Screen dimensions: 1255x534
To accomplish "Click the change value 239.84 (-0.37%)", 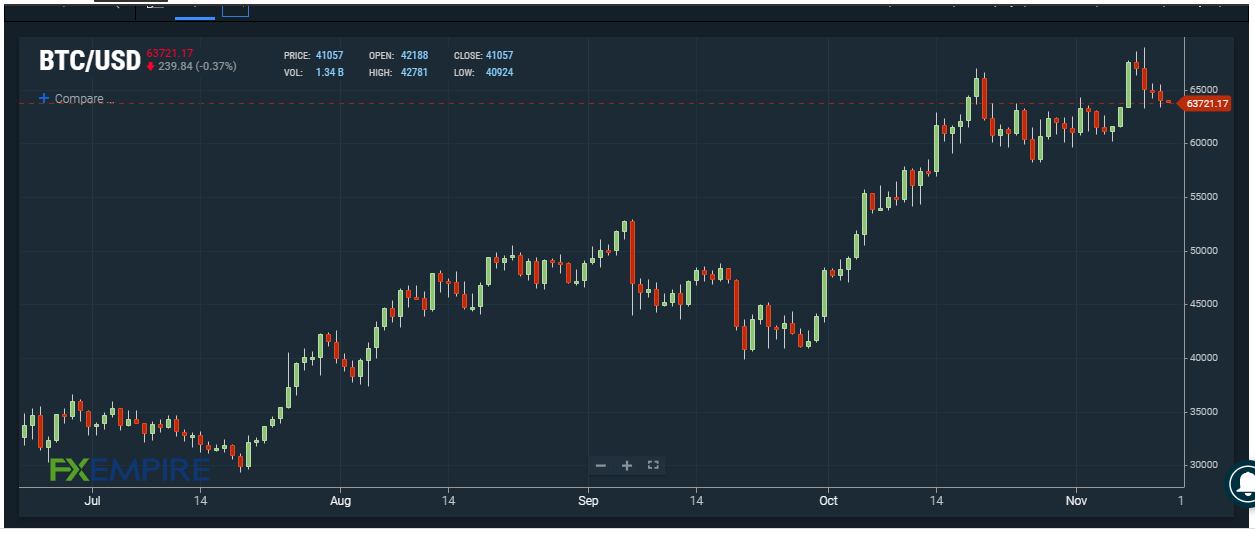I will 197,66.
